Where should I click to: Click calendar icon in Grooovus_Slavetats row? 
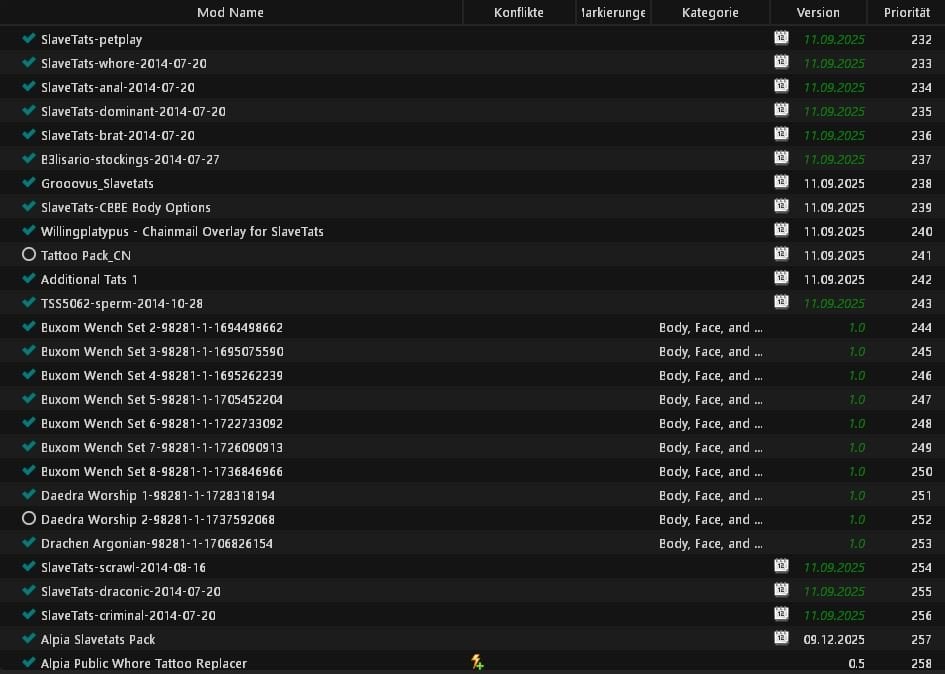(781, 182)
